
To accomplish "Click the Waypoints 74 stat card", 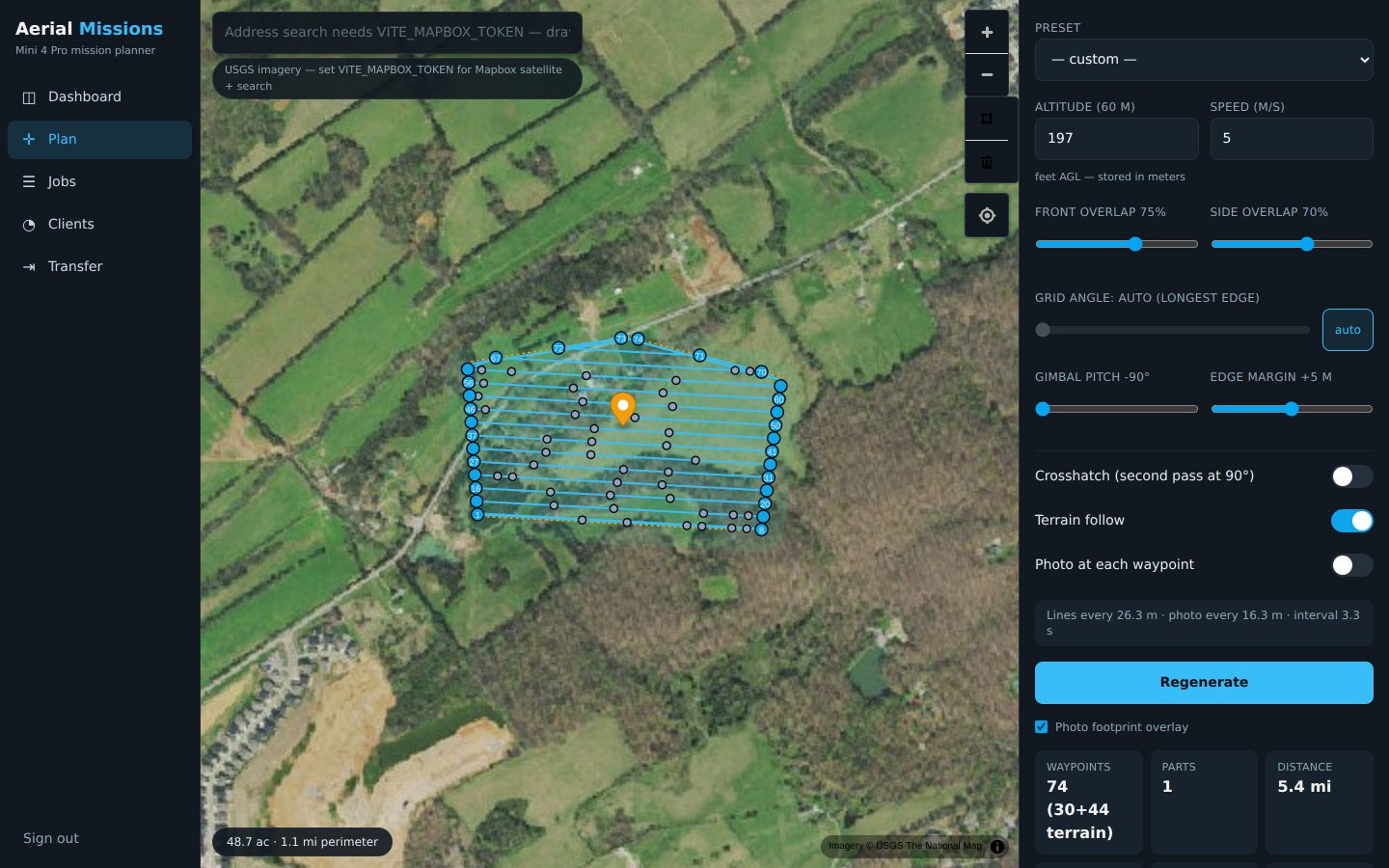I will click(1088, 802).
